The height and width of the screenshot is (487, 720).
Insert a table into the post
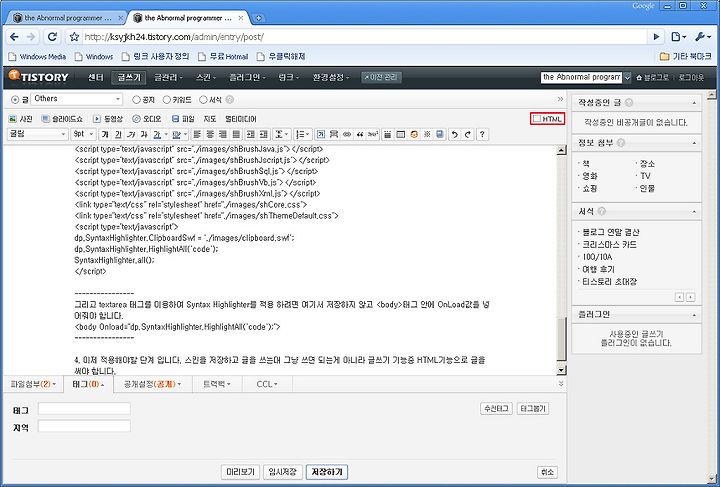401,134
